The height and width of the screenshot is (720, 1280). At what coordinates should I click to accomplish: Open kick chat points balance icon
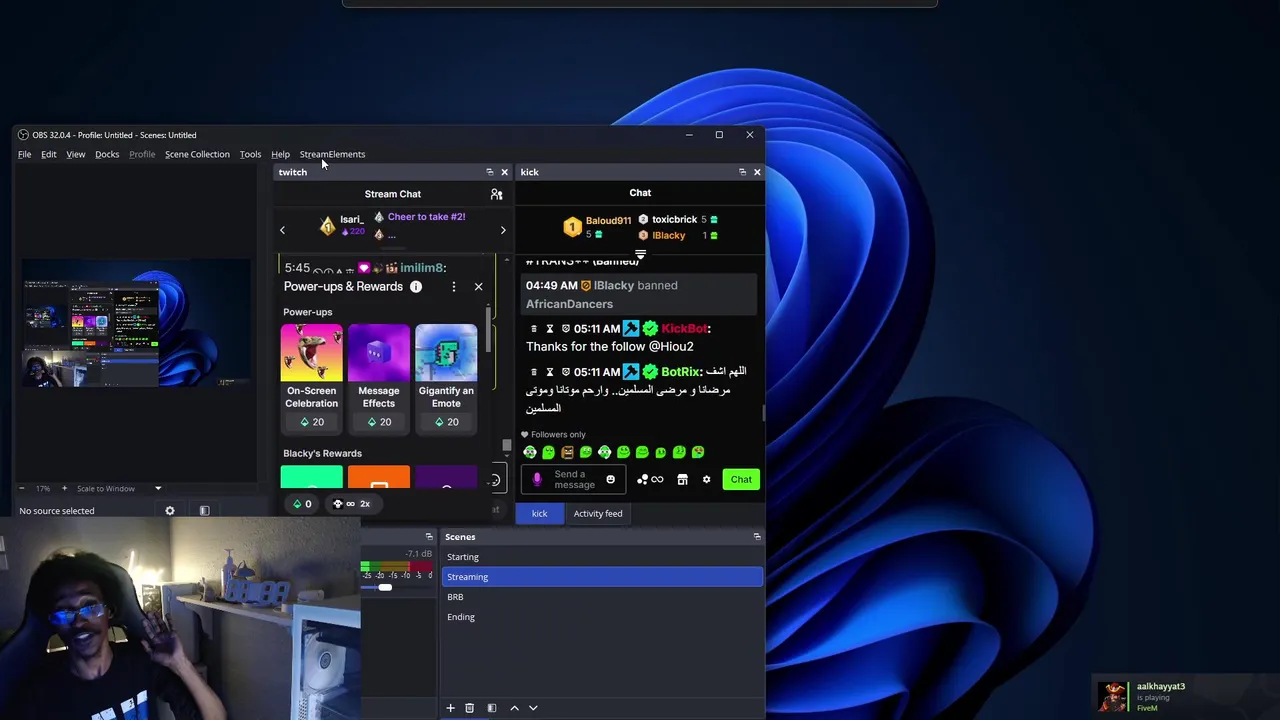coord(650,479)
